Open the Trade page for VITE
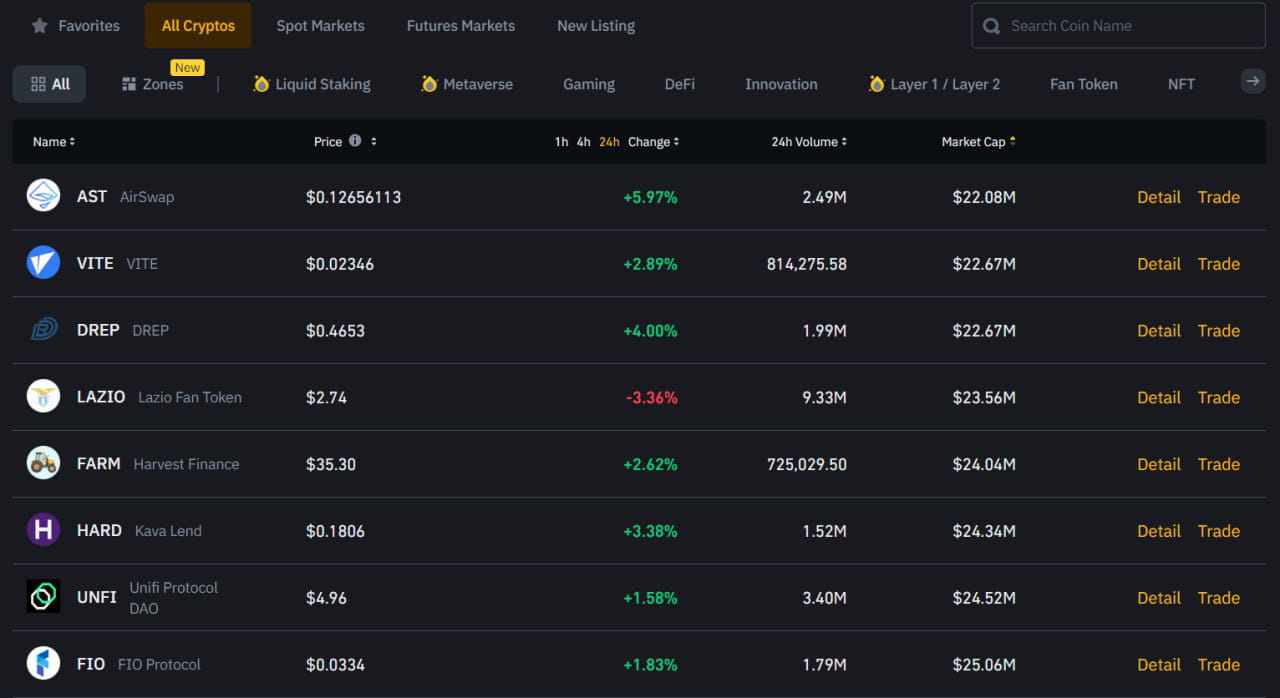 (x=1218, y=263)
